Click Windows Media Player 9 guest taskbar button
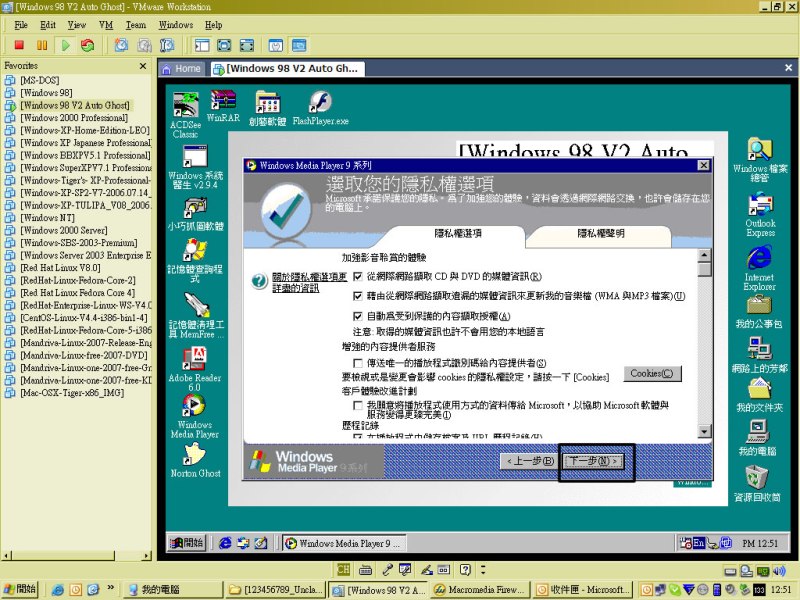Image resolution: width=800 pixels, height=600 pixels. pyautogui.click(x=344, y=543)
